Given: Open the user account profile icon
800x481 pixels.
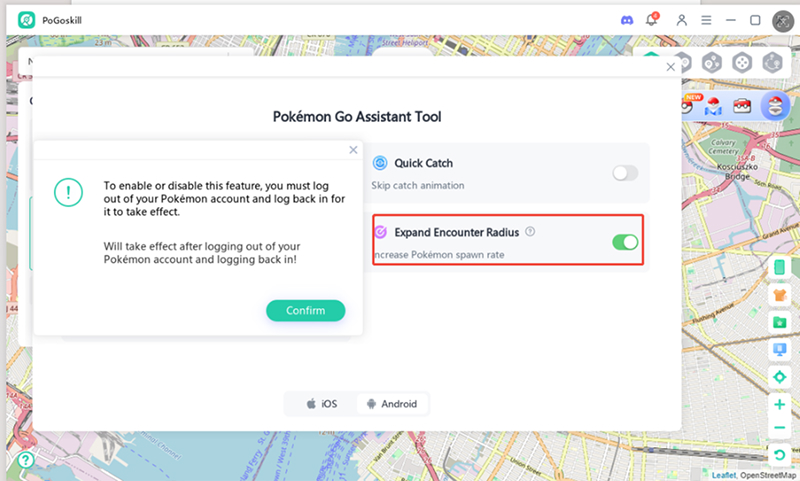Looking at the screenshot, I should pyautogui.click(x=681, y=20).
